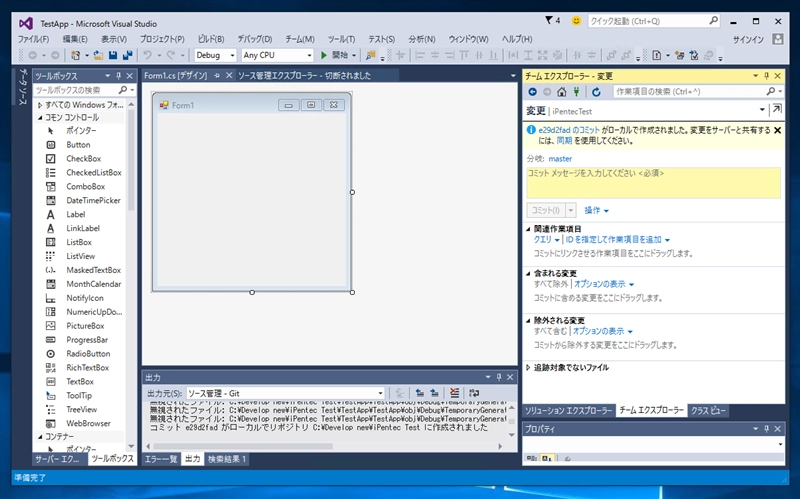The image size is (800, 499).
Task: Click the Save All toolbar icon
Action: (128, 55)
